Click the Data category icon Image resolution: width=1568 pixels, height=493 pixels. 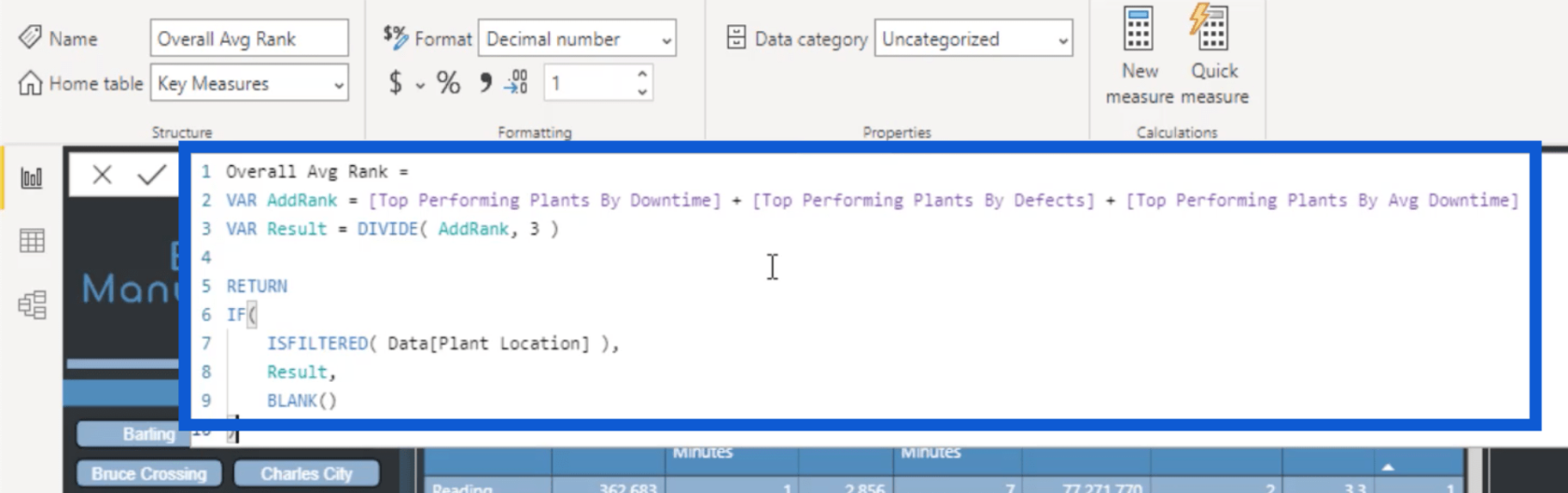(736, 38)
